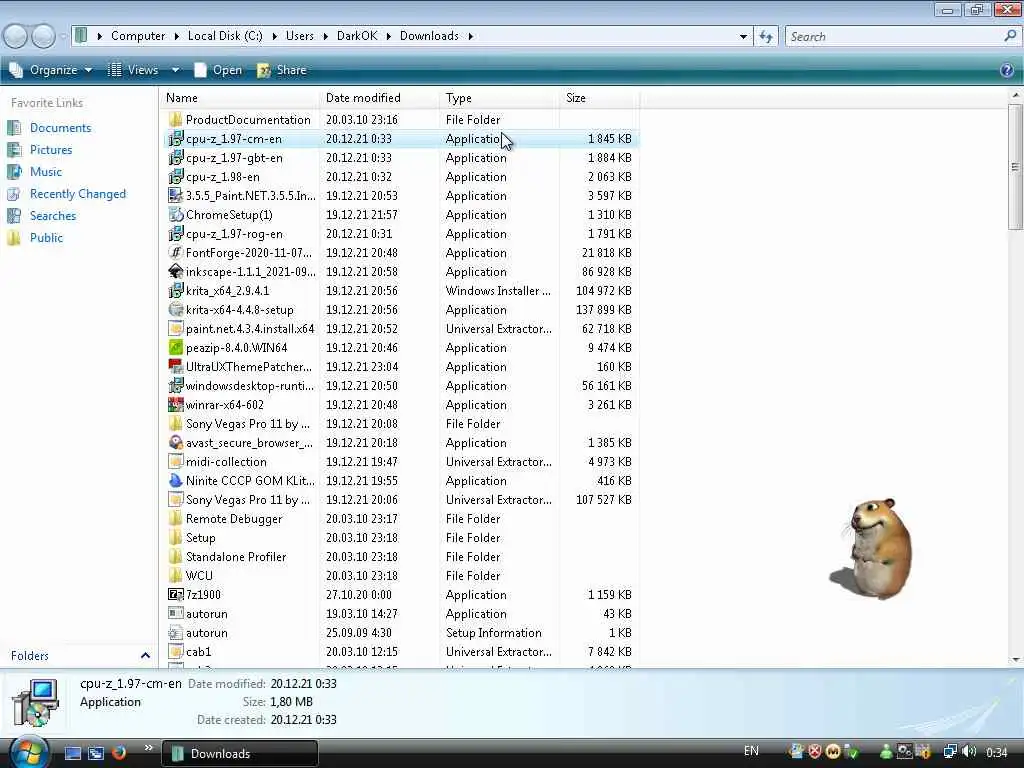The width and height of the screenshot is (1024, 768).
Task: Click the Open toolbar button
Action: (x=218, y=70)
